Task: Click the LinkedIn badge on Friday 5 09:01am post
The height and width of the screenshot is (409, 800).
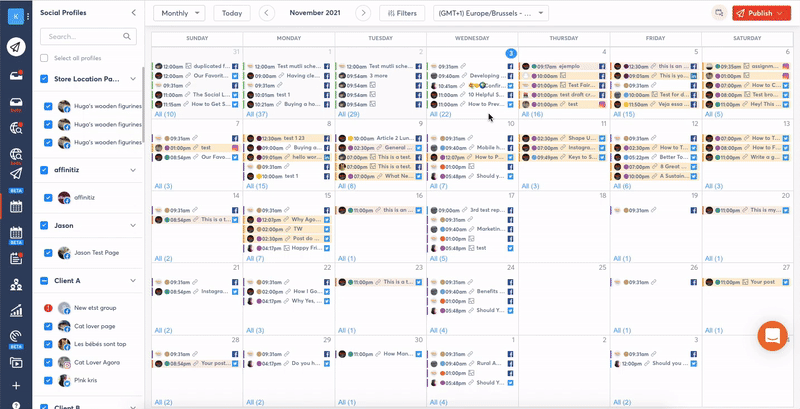Action: (x=694, y=76)
